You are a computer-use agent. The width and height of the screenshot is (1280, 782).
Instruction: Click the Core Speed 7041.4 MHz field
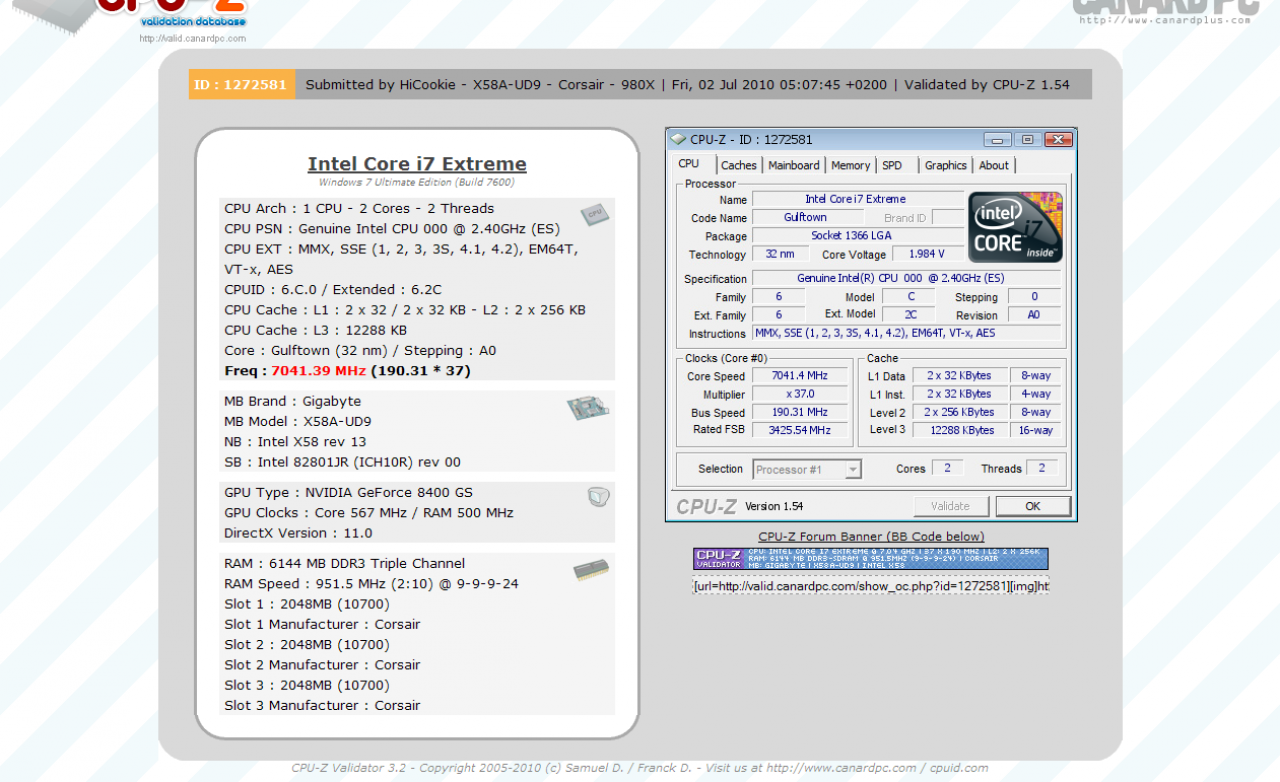click(x=800, y=376)
